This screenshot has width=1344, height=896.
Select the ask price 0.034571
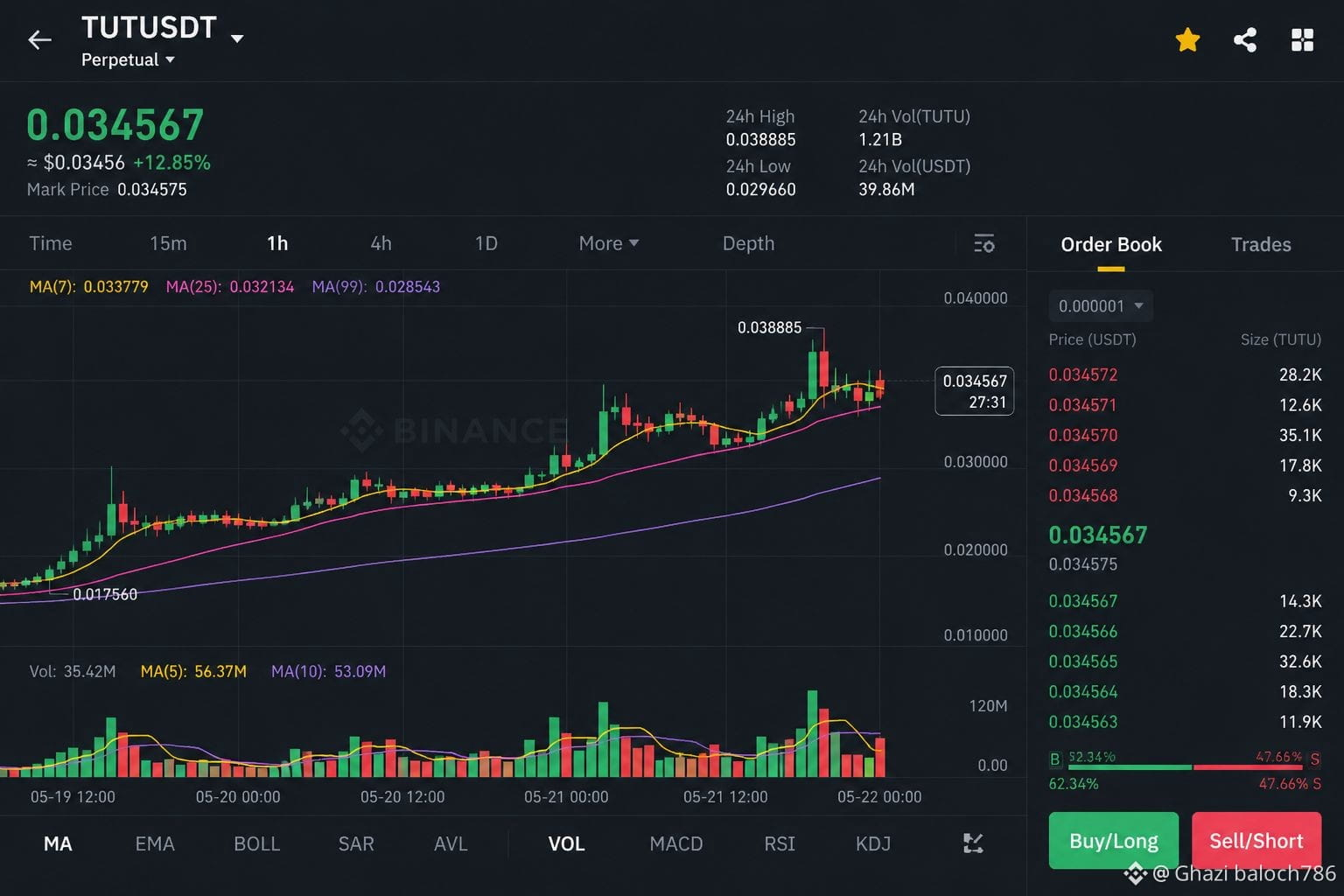[1083, 405]
